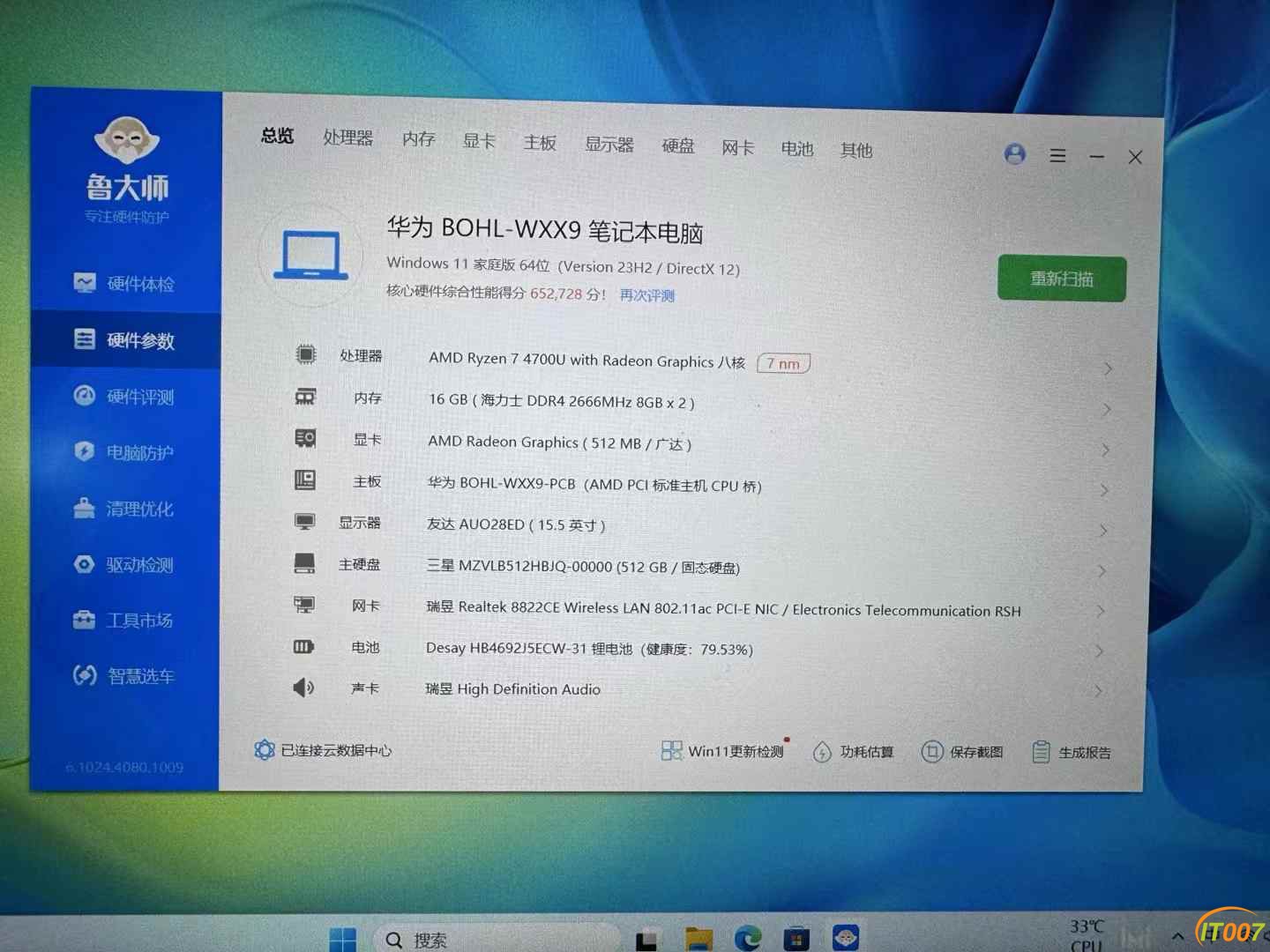Open 驱动检测 driver section
This screenshot has width=1270, height=952.
[124, 564]
